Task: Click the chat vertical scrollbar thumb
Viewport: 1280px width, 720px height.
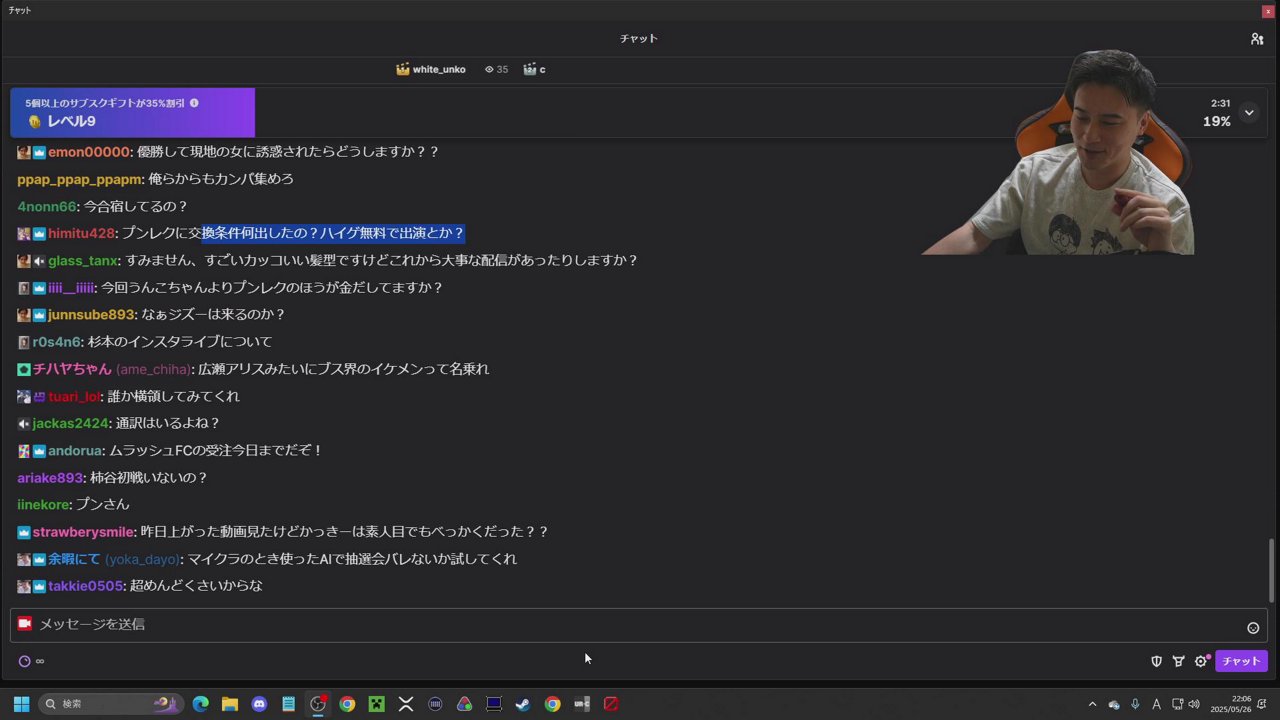Action: pyautogui.click(x=1272, y=570)
